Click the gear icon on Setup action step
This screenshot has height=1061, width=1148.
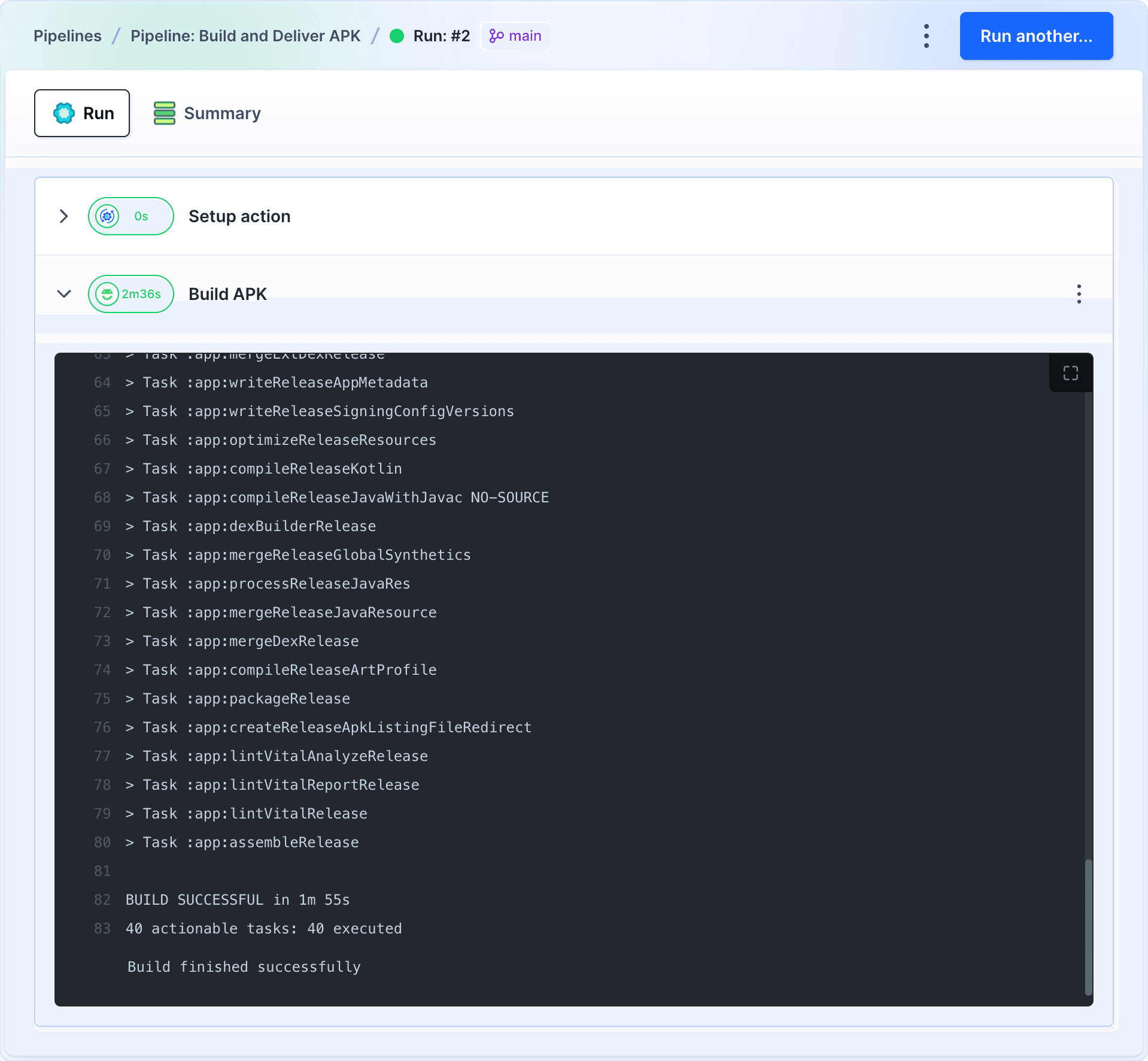(x=107, y=216)
